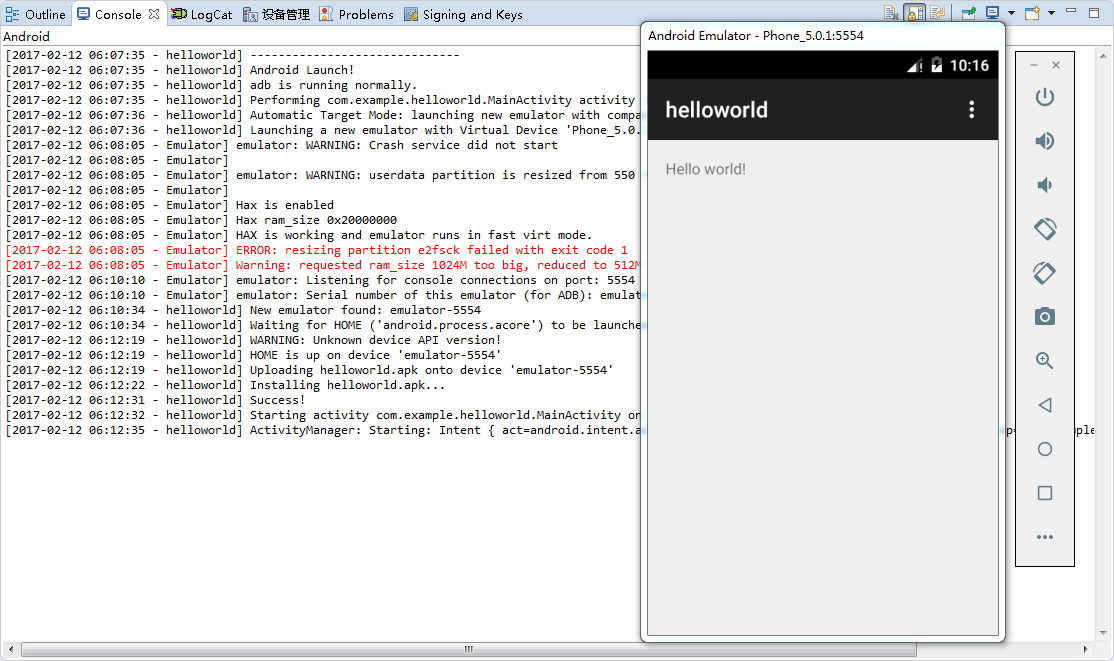The image size is (1114, 661).
Task: Switch to the Problems tab
Action: (357, 14)
